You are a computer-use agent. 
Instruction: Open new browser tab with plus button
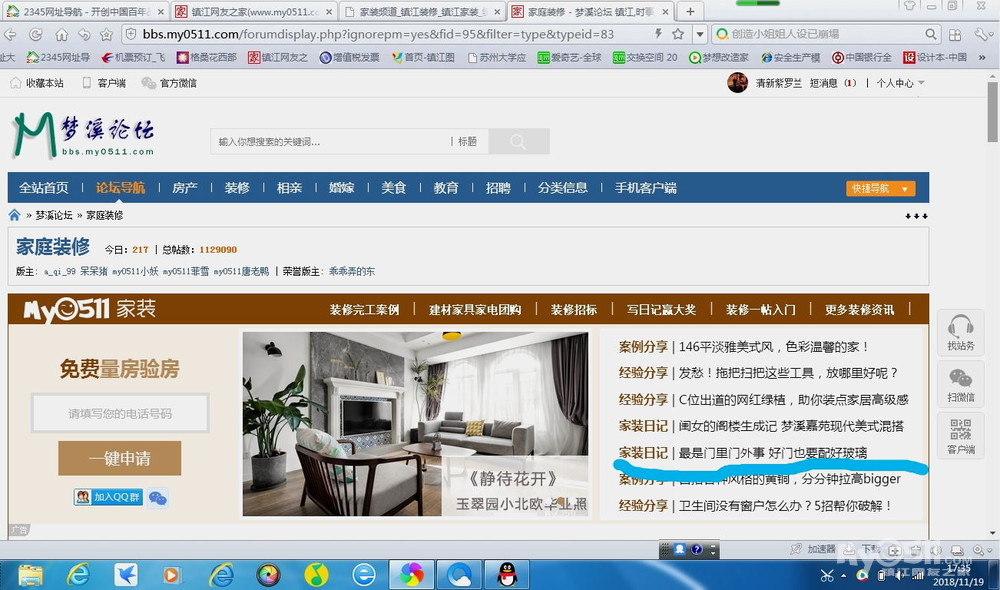coord(690,12)
